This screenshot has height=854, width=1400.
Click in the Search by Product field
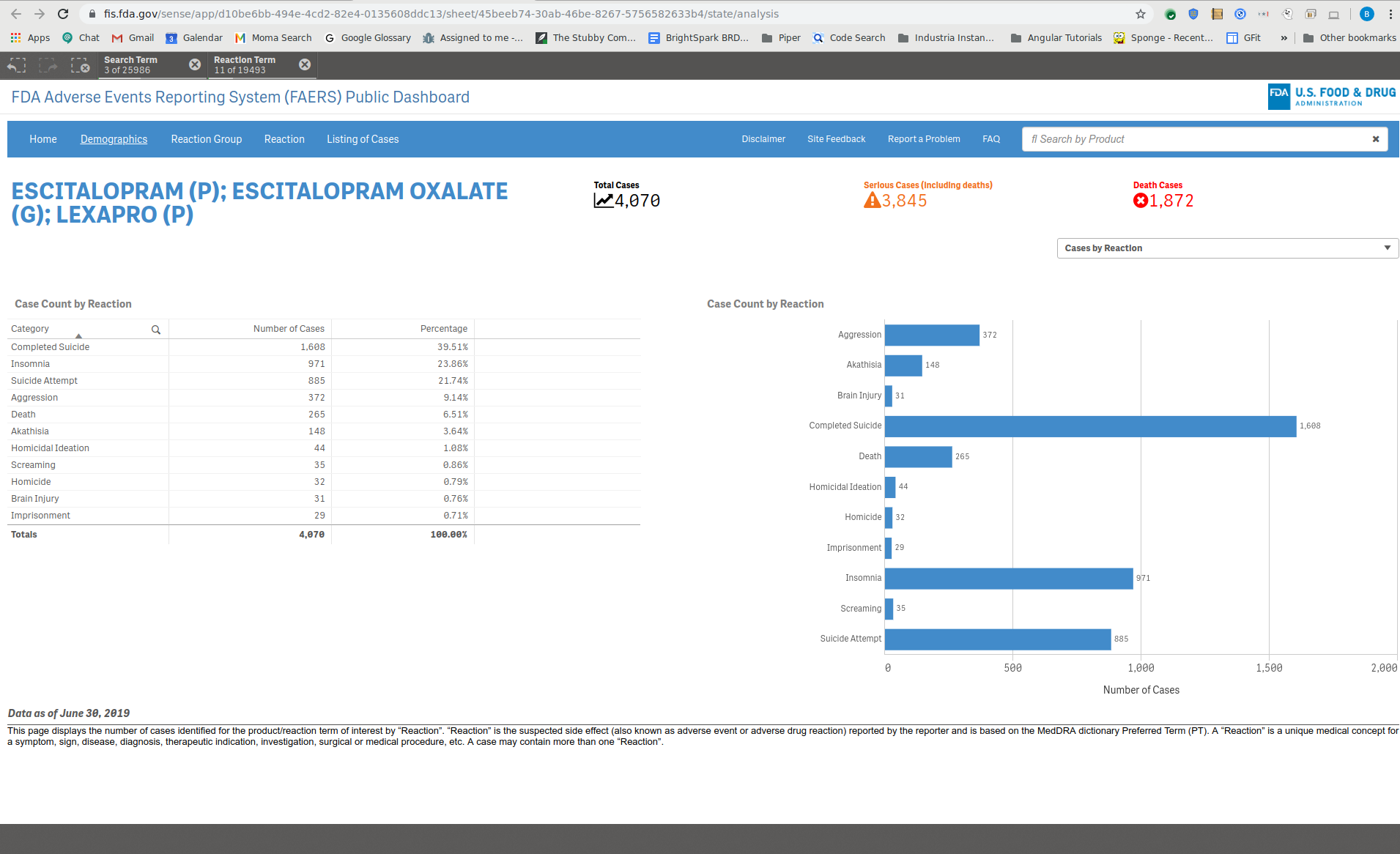1194,139
